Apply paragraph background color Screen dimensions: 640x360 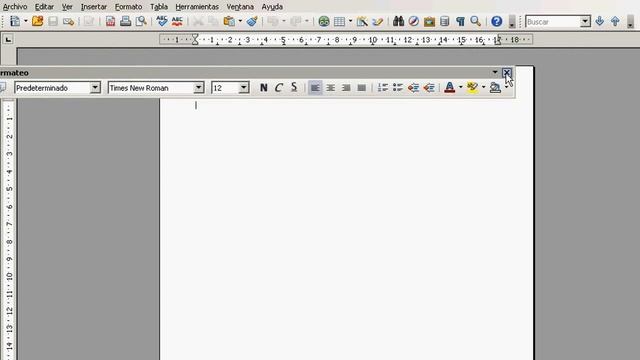495,88
